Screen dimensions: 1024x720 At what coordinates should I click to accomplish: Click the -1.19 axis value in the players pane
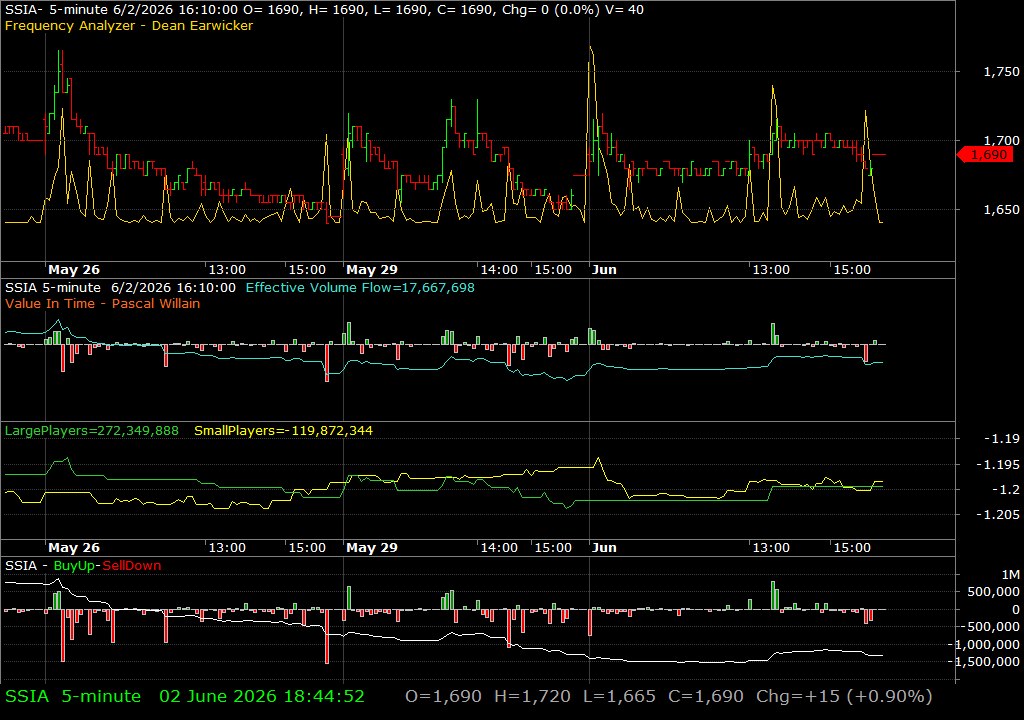[1001, 439]
